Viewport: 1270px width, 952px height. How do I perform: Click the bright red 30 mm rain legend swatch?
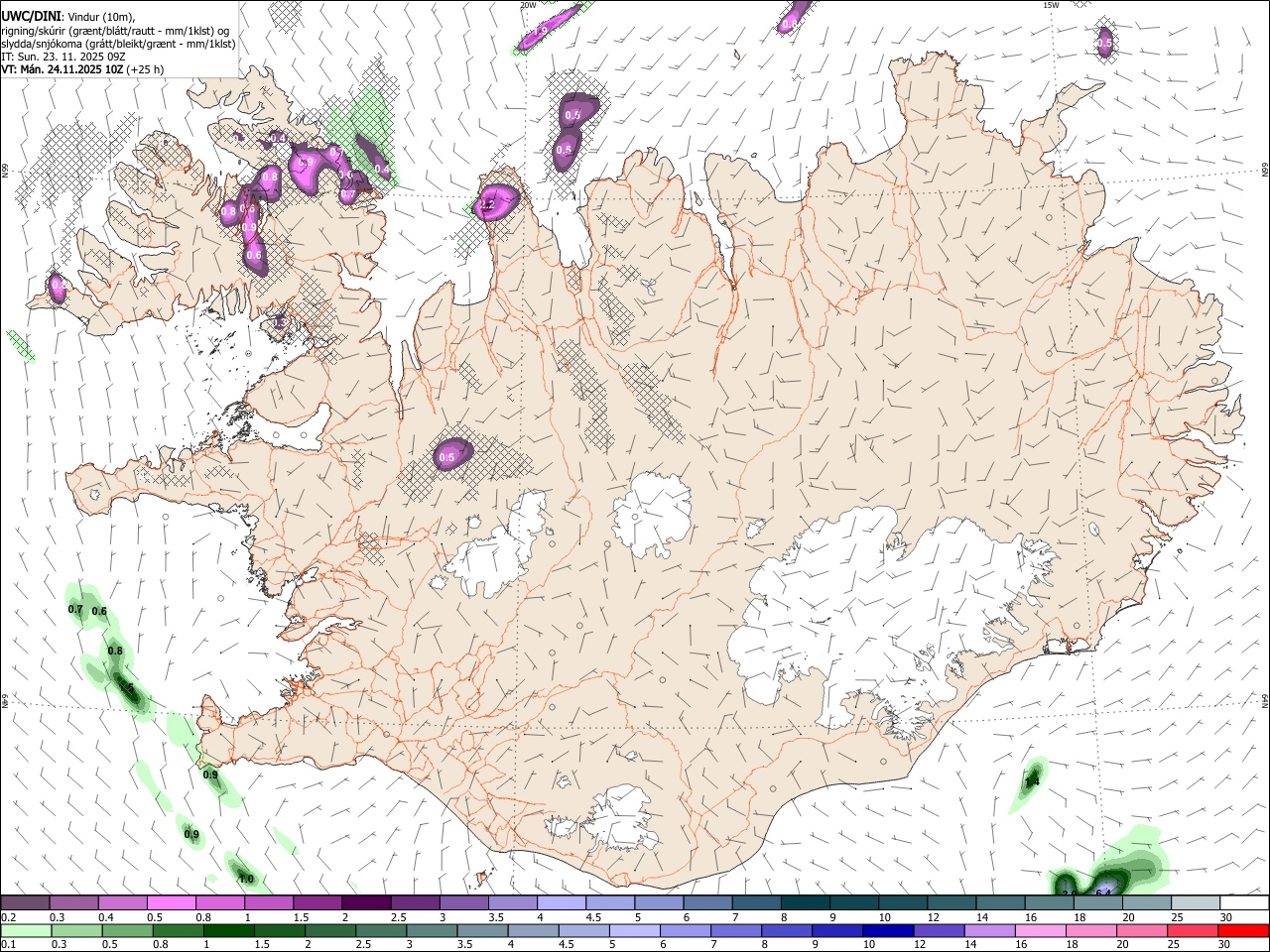pyautogui.click(x=1244, y=930)
